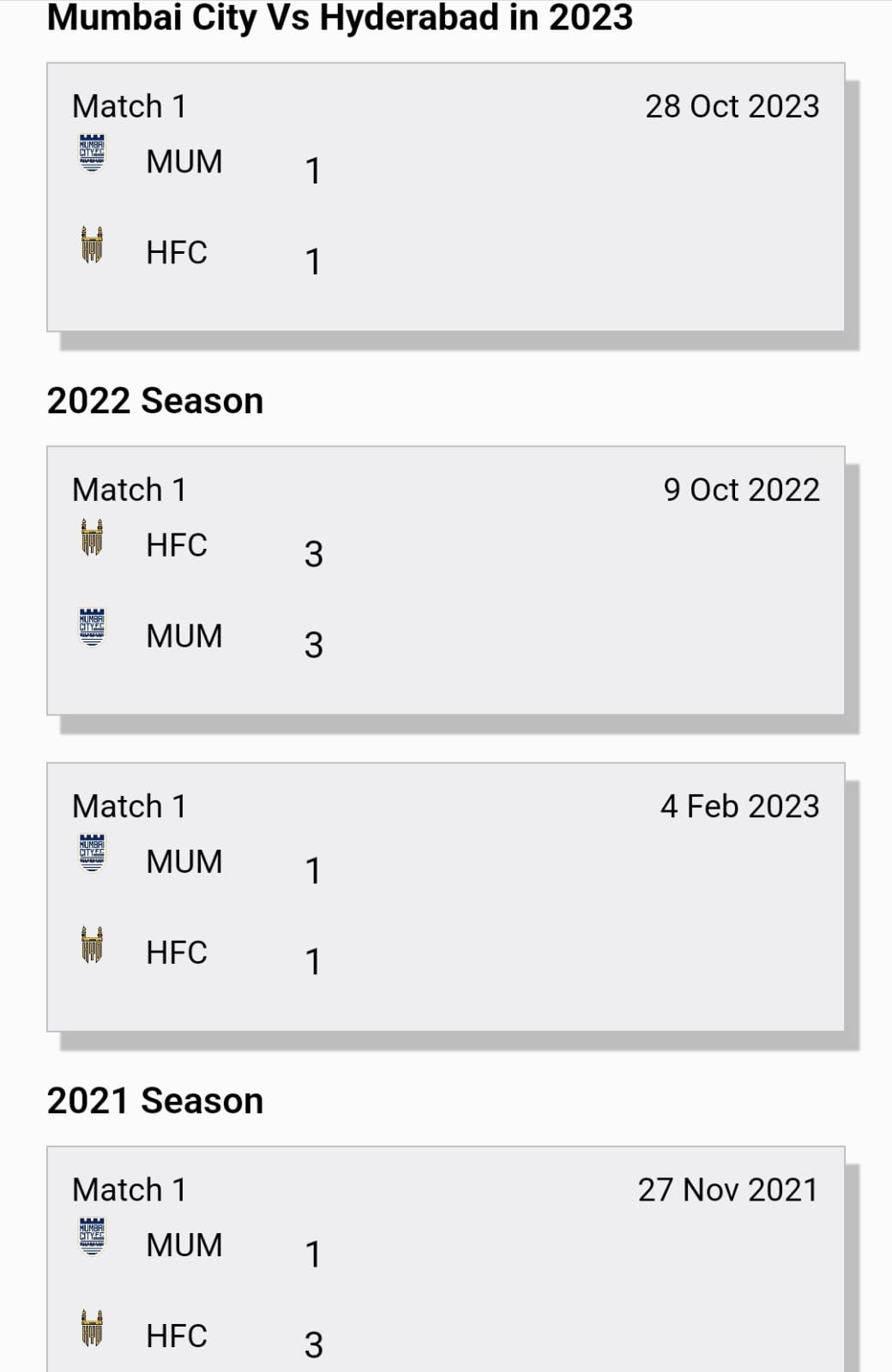The image size is (892, 1372).
Task: Click Mumbai City crest in 27 Nov 2021 match
Action: tap(92, 1237)
